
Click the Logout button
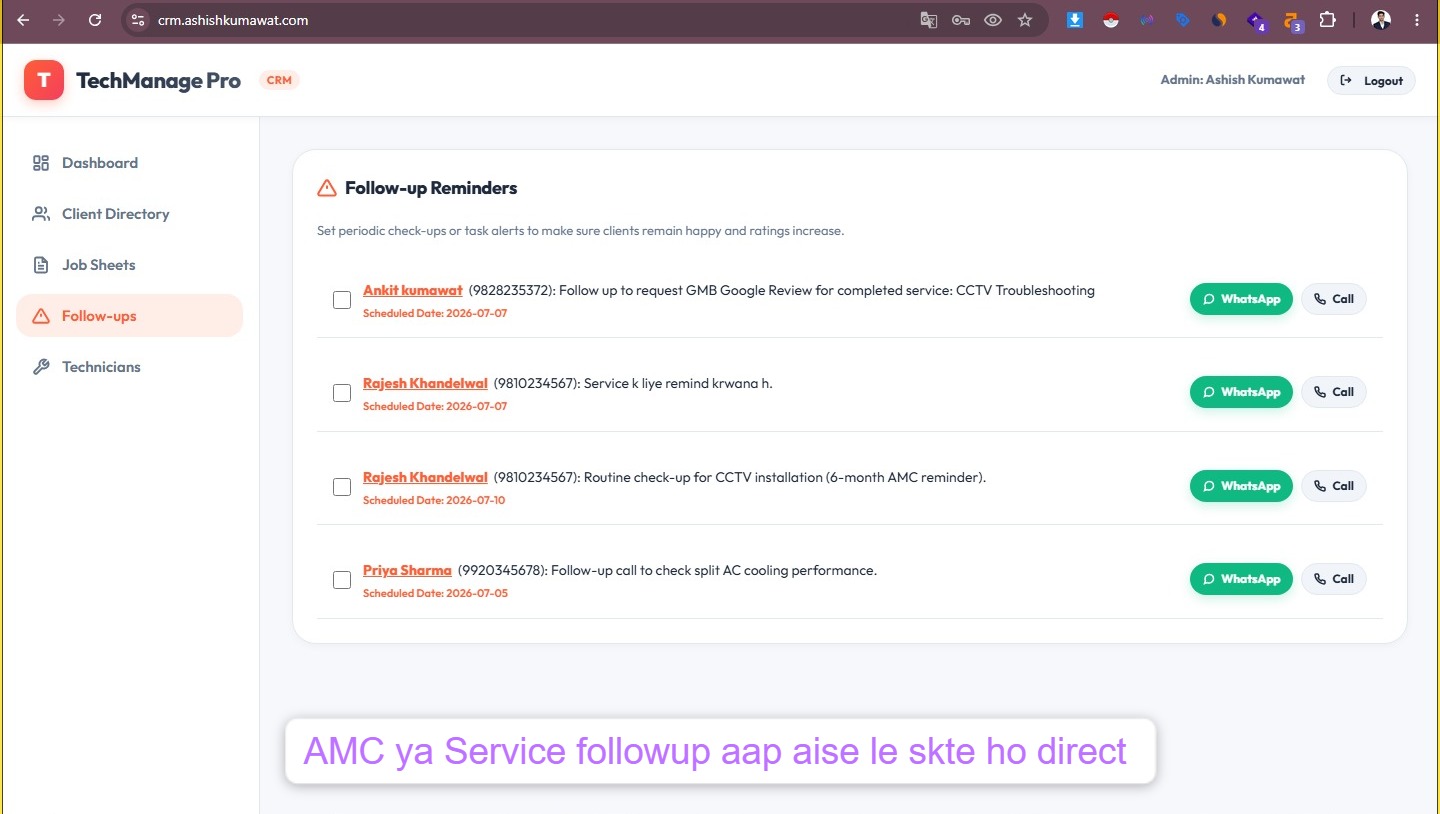pyautogui.click(x=1371, y=81)
